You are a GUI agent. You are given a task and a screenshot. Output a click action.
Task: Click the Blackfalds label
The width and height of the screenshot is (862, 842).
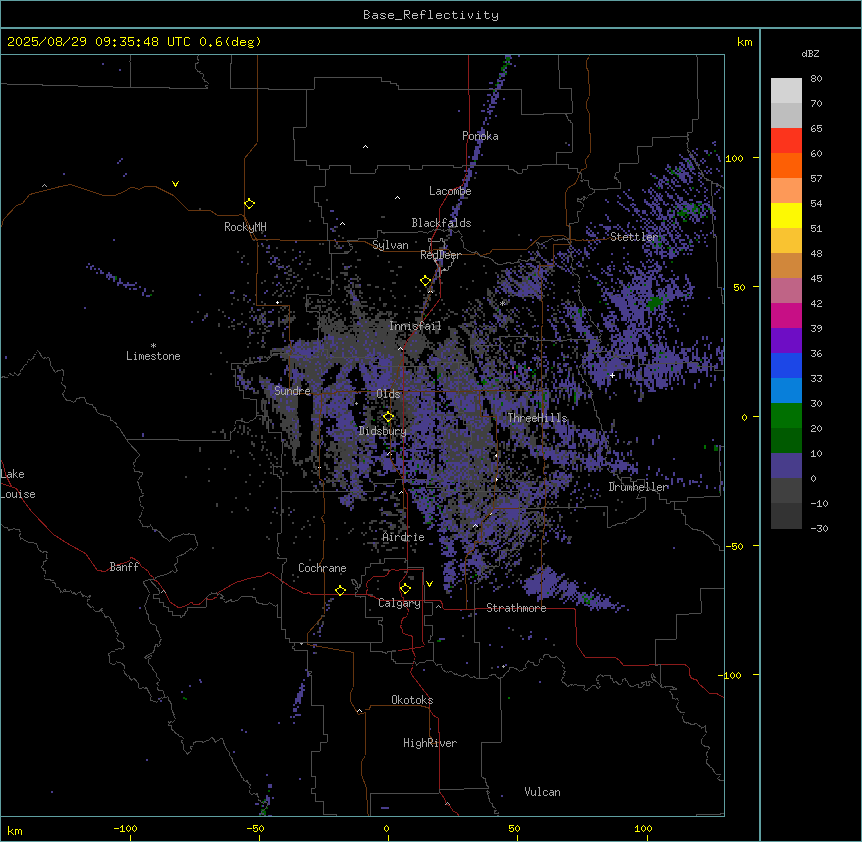[x=441, y=223]
